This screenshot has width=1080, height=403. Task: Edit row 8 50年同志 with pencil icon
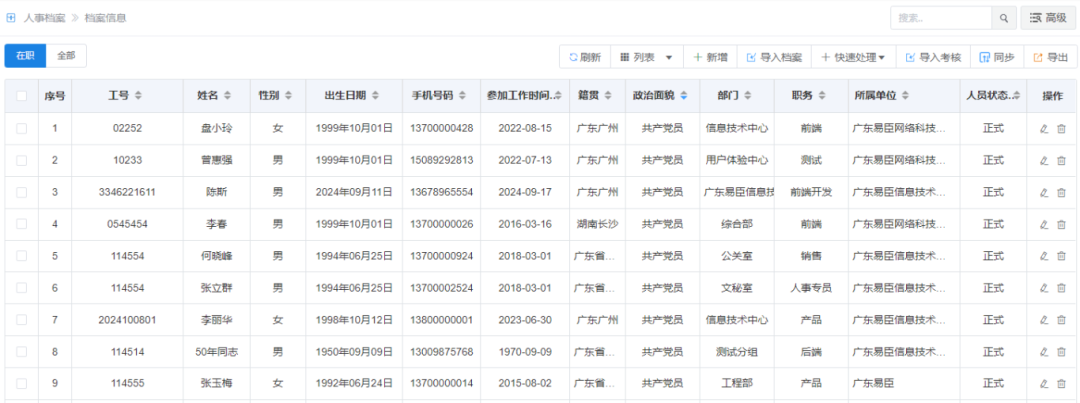point(1043,352)
